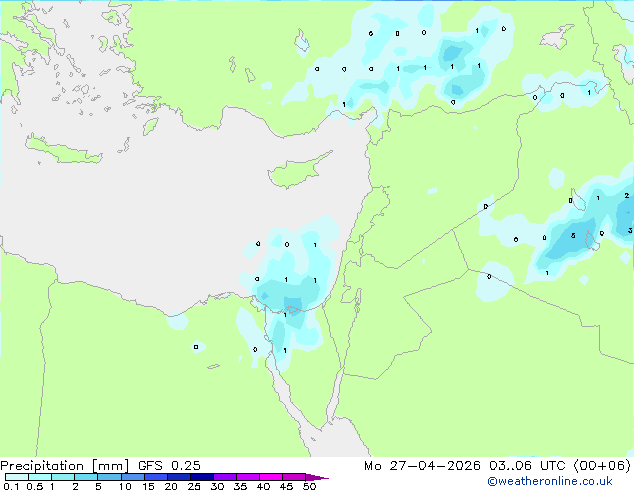Click the legend label '20'
The height and width of the screenshot is (490, 634).
coord(171,486)
